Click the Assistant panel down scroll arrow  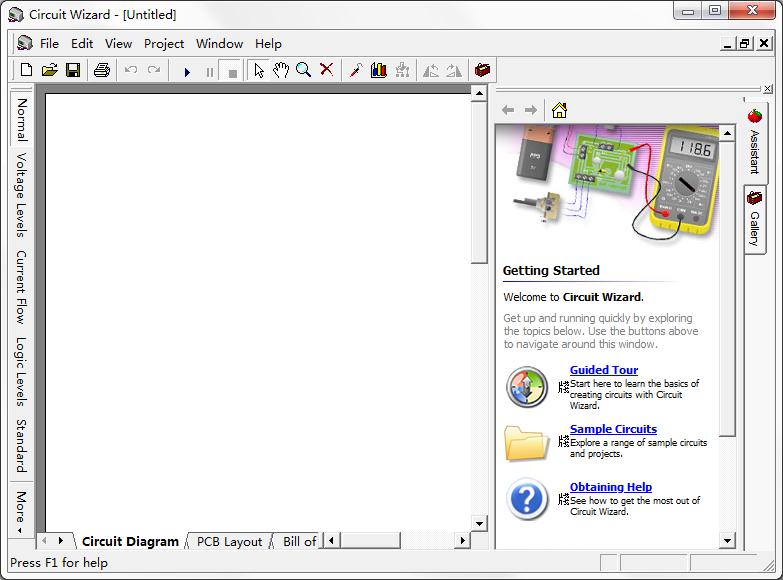(727, 541)
